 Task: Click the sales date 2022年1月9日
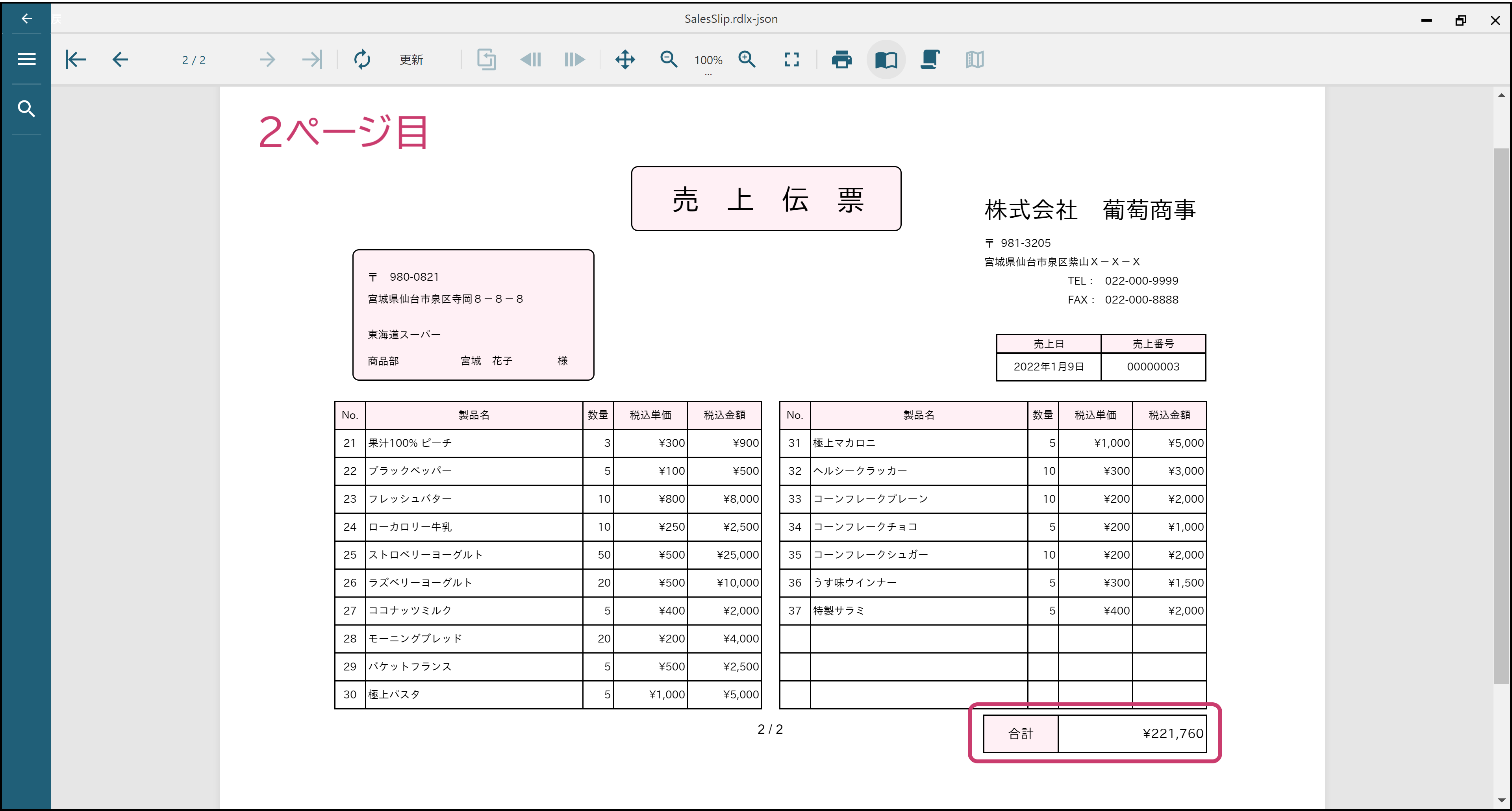point(1048,367)
